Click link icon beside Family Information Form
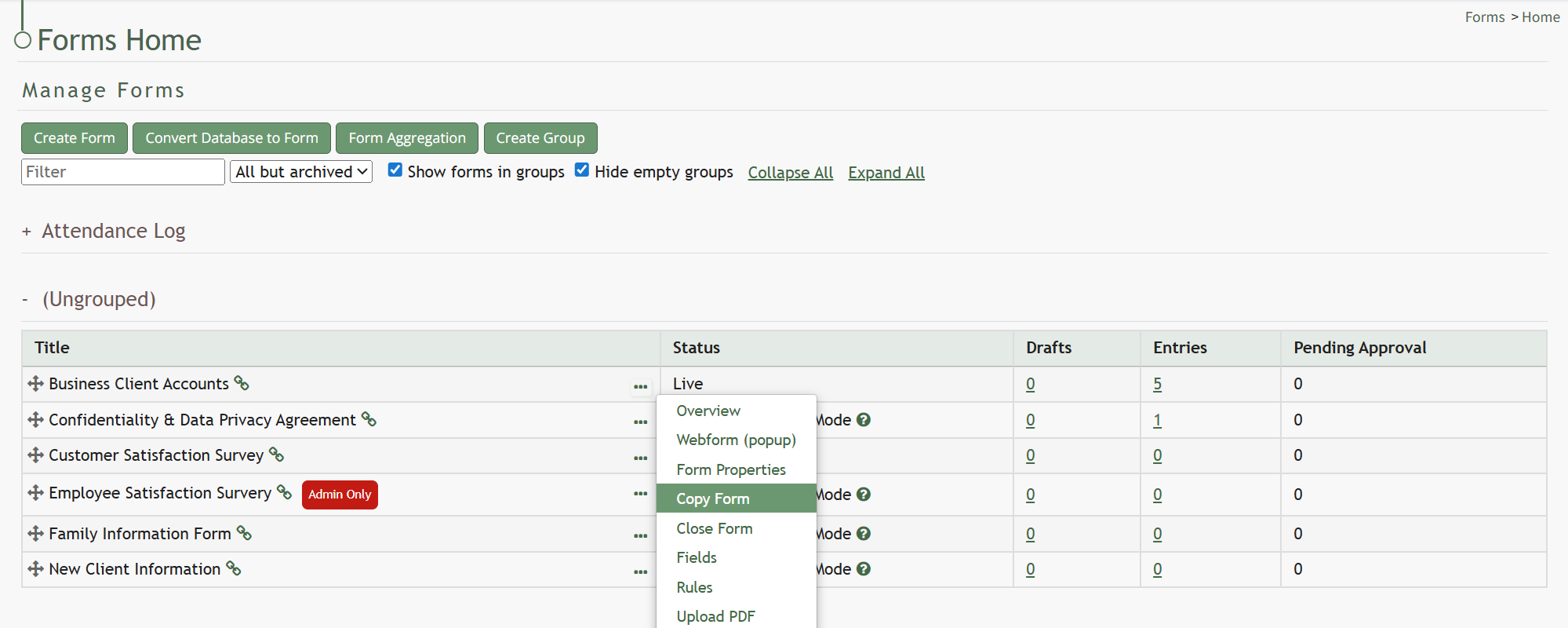This screenshot has width=1568, height=628. click(244, 533)
